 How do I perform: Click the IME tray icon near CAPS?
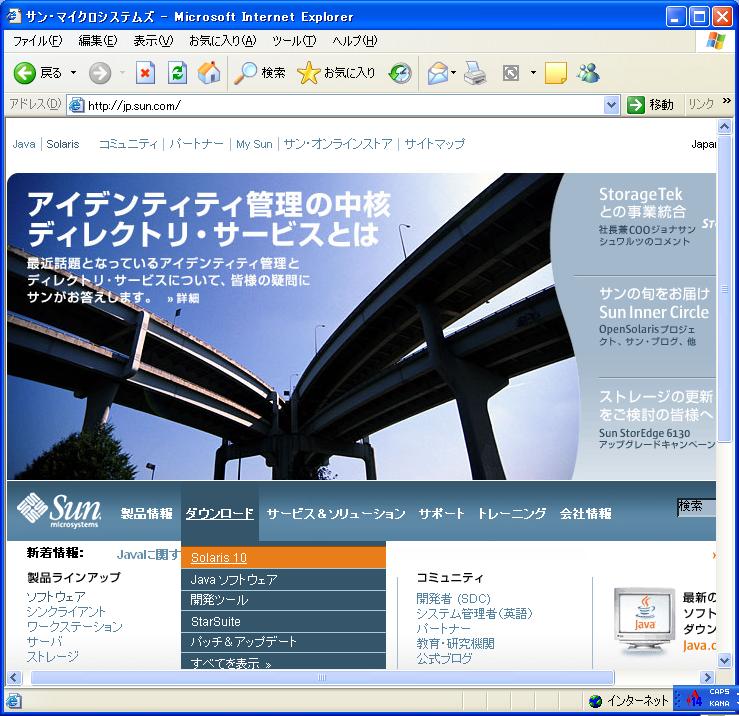pos(693,699)
